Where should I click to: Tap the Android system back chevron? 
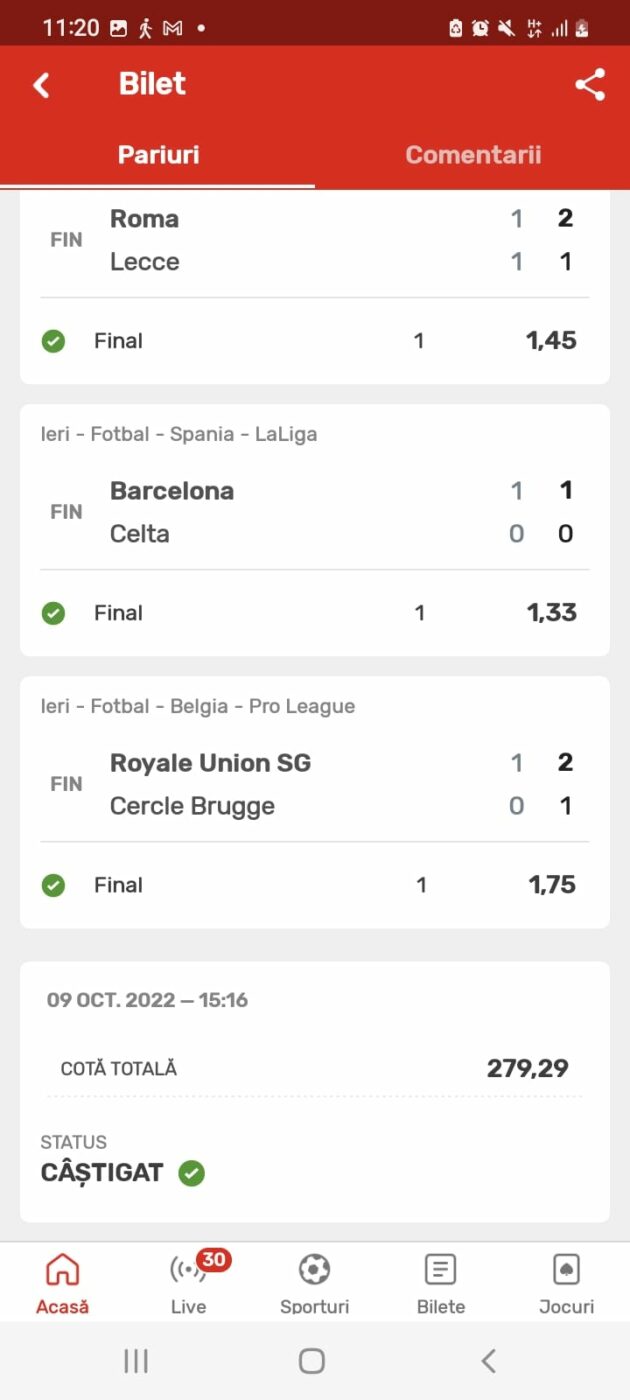click(x=488, y=1361)
